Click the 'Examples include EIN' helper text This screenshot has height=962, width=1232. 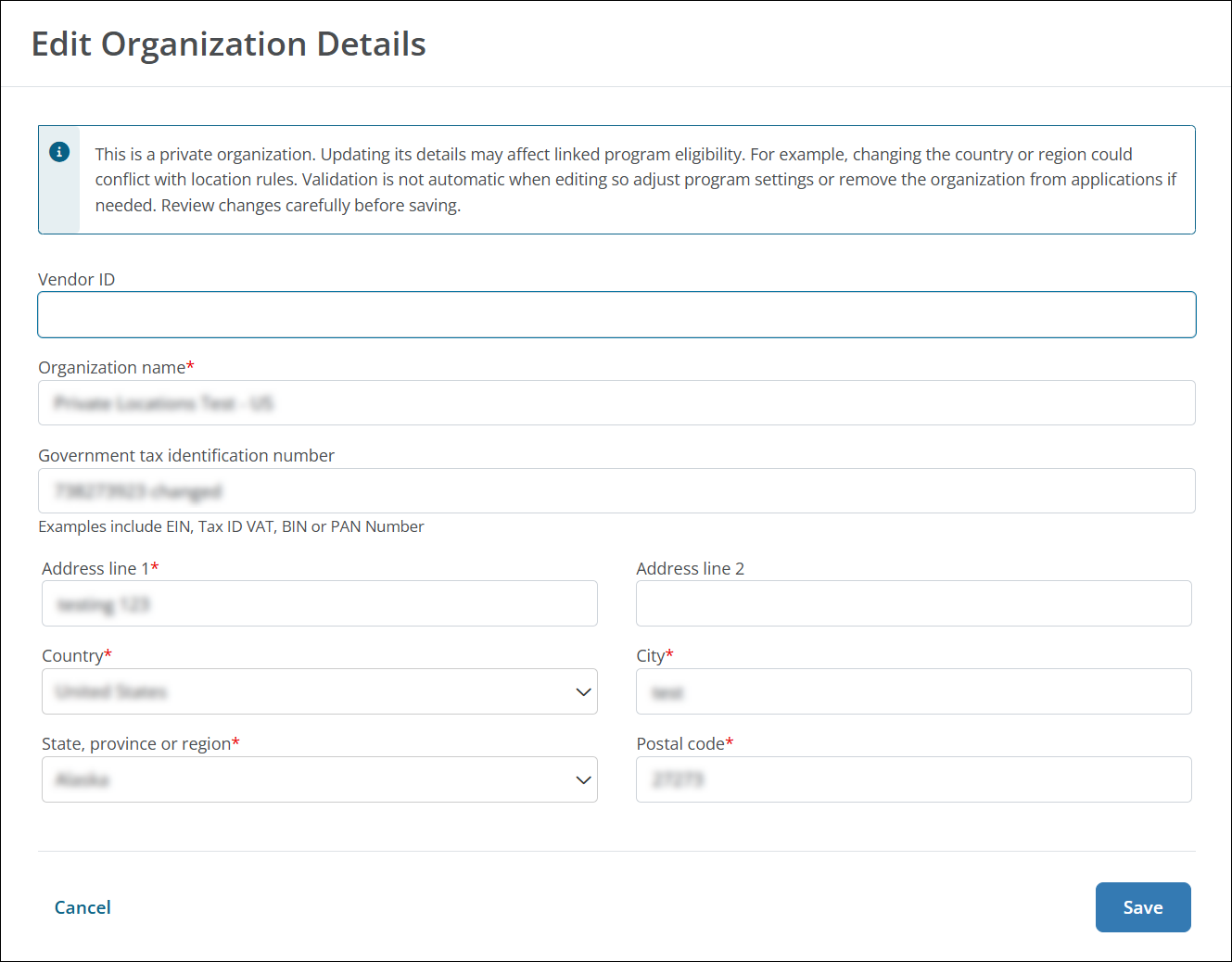coord(230,526)
